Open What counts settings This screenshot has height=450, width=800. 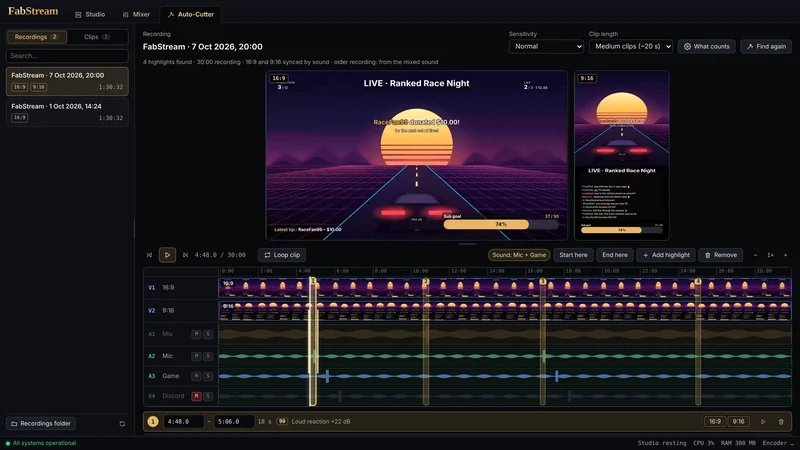[x=707, y=46]
